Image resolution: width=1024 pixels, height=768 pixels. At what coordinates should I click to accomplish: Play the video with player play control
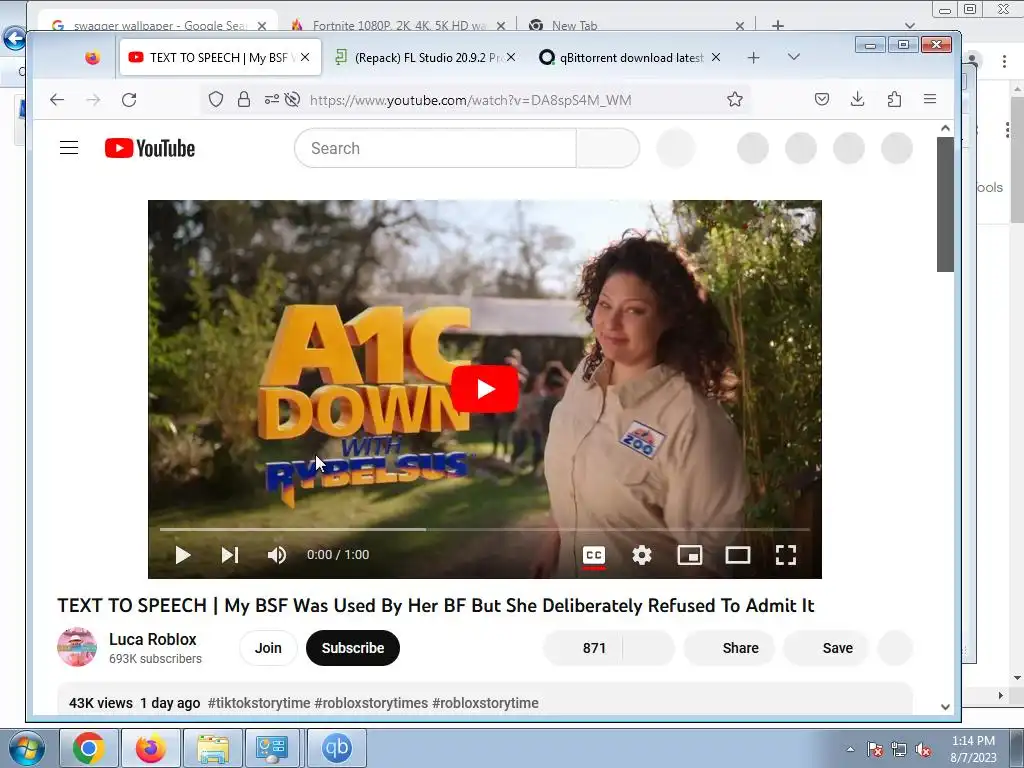pos(183,555)
